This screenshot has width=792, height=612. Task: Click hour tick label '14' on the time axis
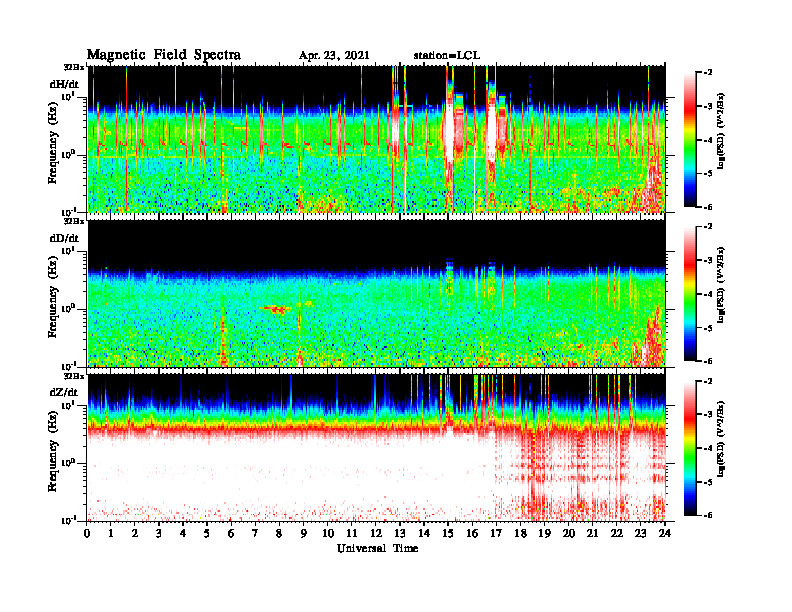click(424, 533)
